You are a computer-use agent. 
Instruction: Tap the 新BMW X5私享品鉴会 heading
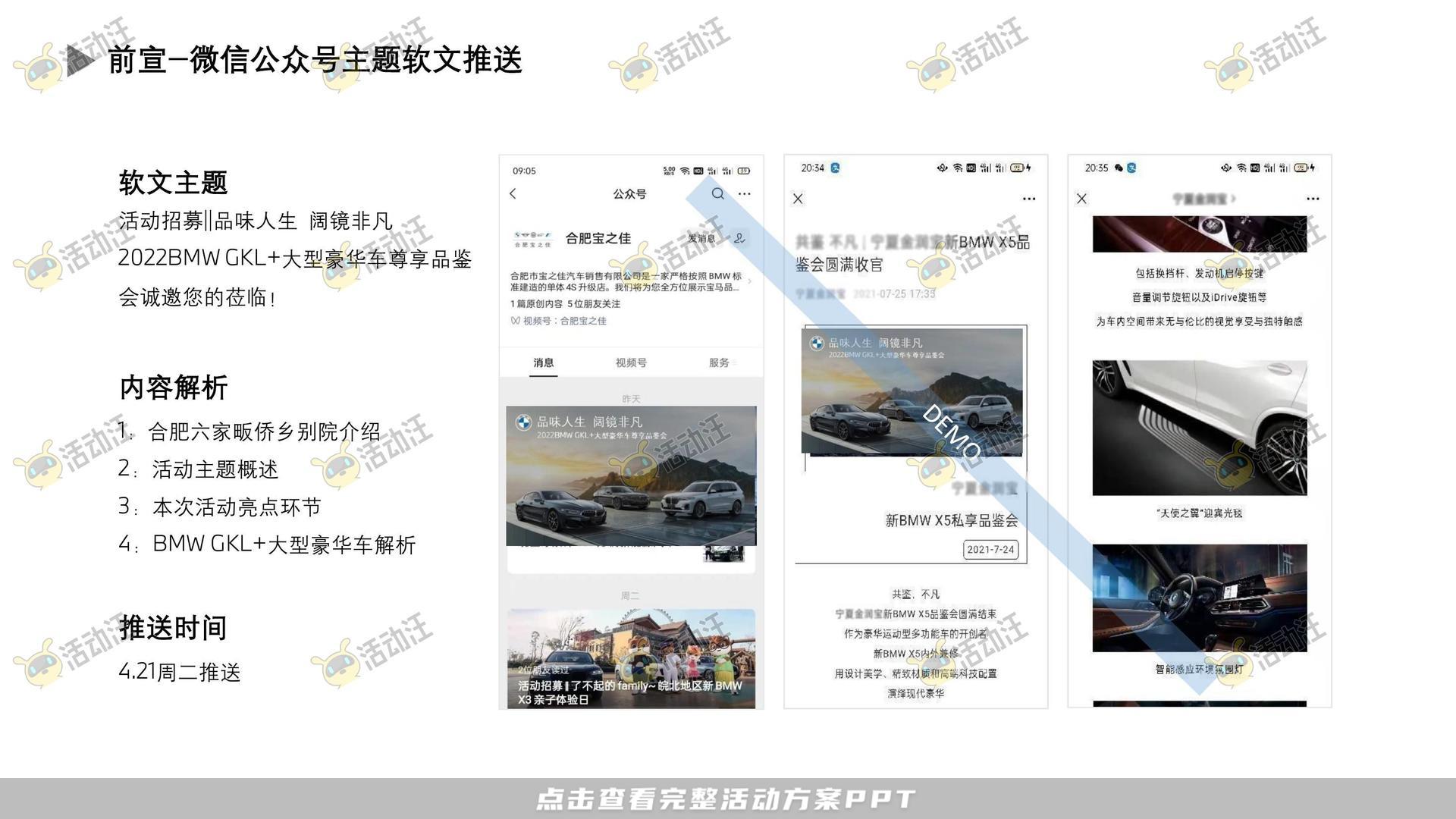click(952, 520)
